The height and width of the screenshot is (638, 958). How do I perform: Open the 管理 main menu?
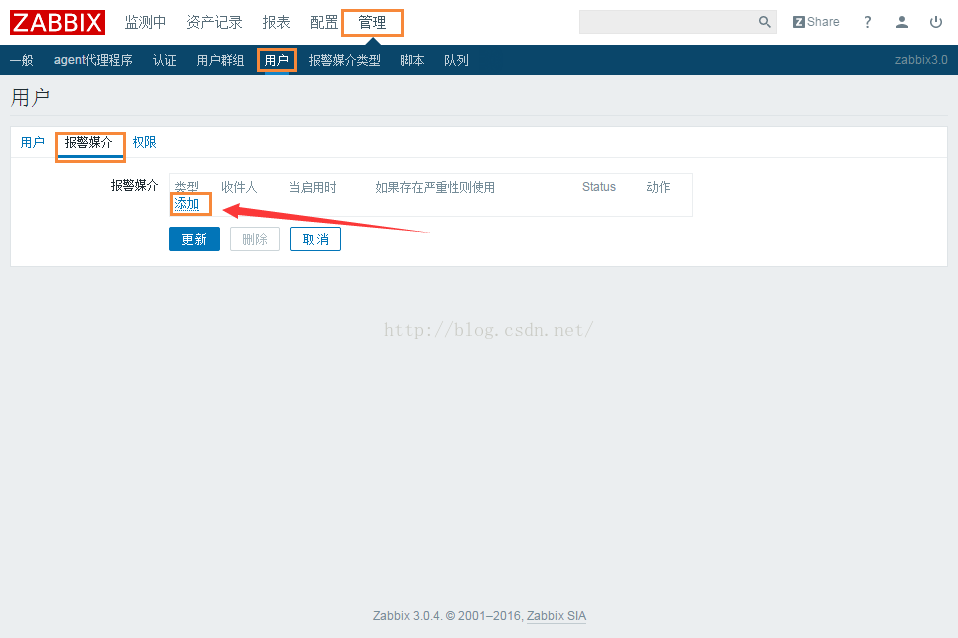(x=372, y=23)
